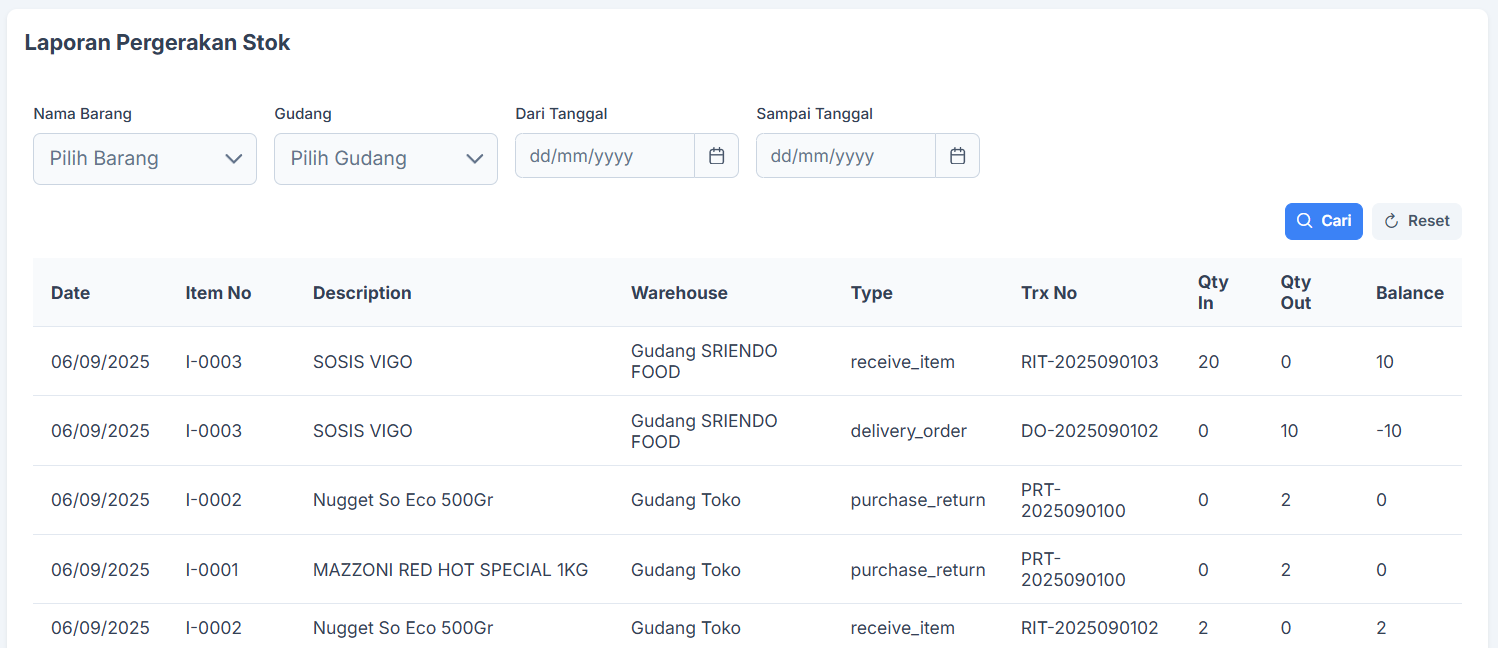Open the Pilih Gudang dropdown
1498x648 pixels.
click(385, 159)
